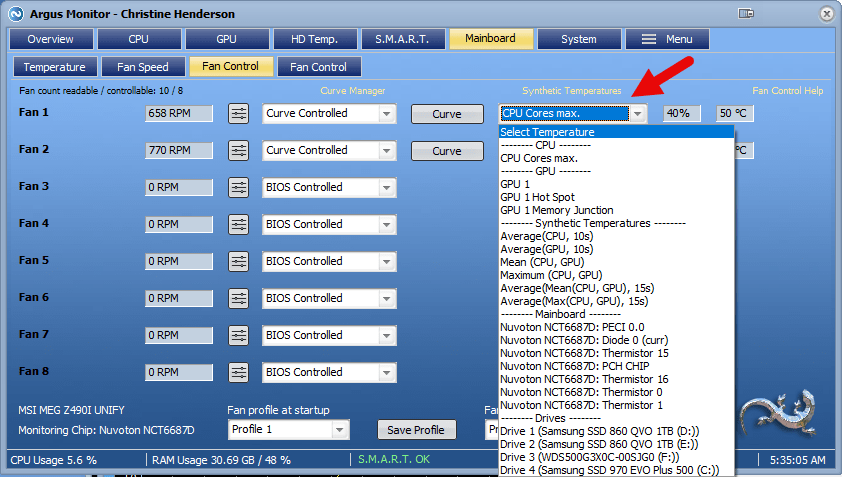The image size is (842, 477).
Task: Open the S.M.A.R.T. tab
Action: (x=403, y=39)
